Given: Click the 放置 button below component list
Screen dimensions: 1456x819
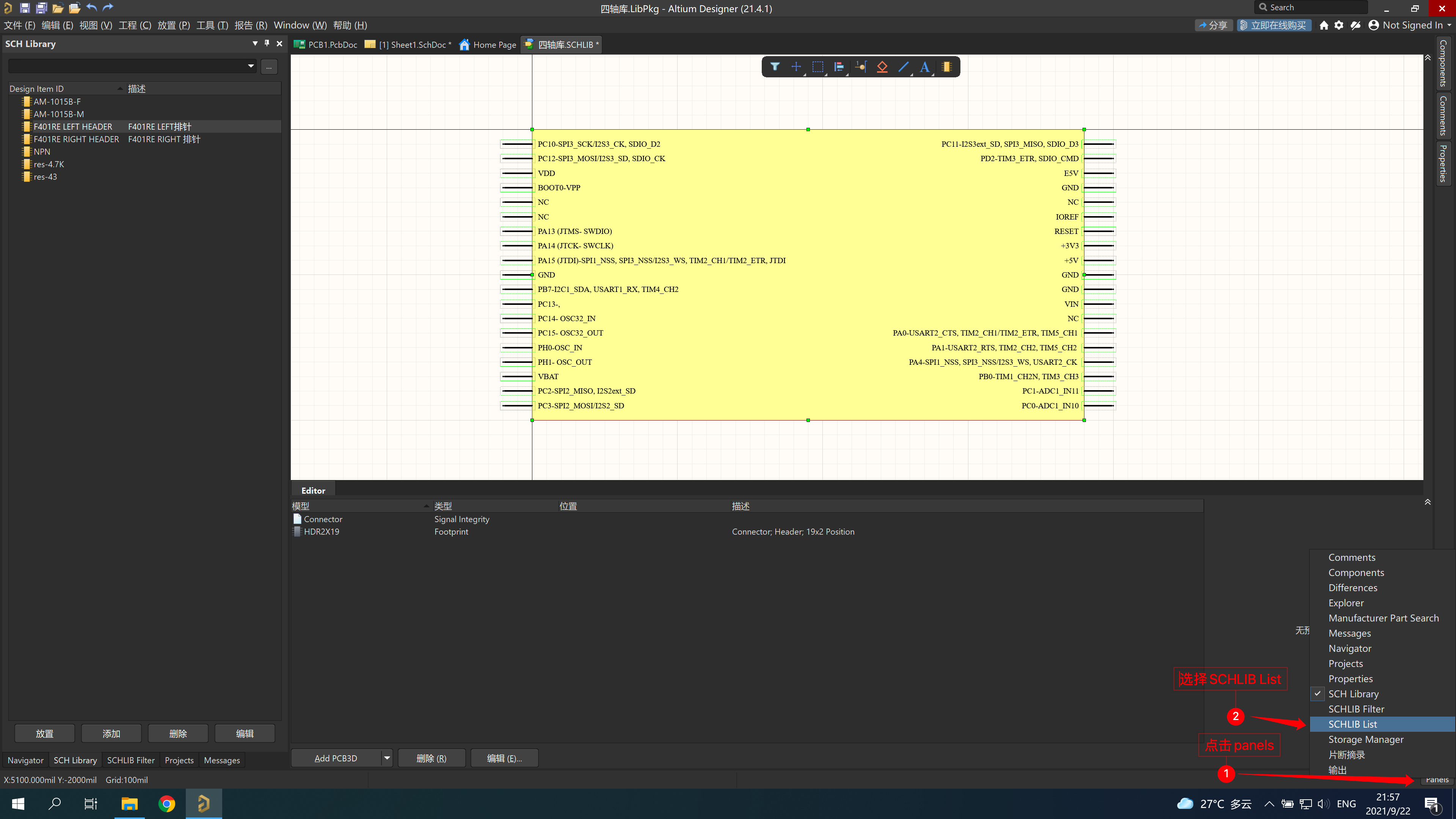Looking at the screenshot, I should [45, 734].
